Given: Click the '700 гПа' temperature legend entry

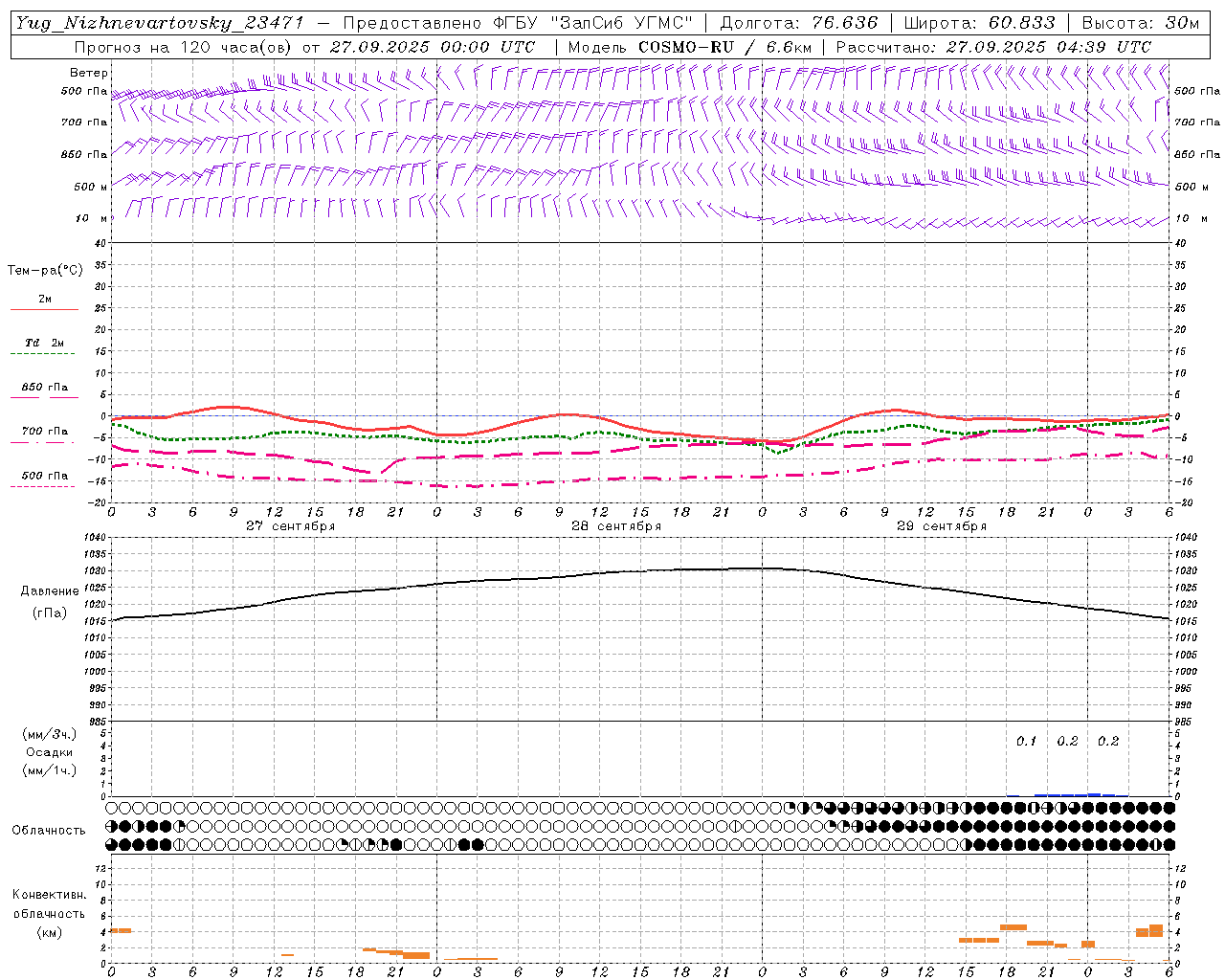Looking at the screenshot, I should (44, 432).
